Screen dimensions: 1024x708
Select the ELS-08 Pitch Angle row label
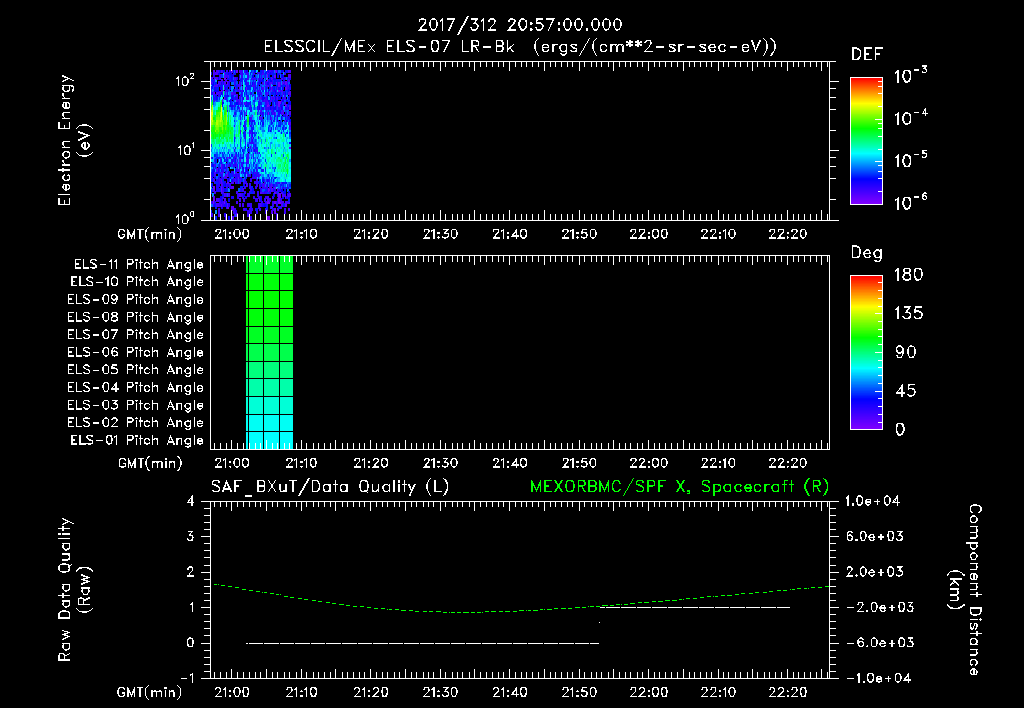point(136,317)
